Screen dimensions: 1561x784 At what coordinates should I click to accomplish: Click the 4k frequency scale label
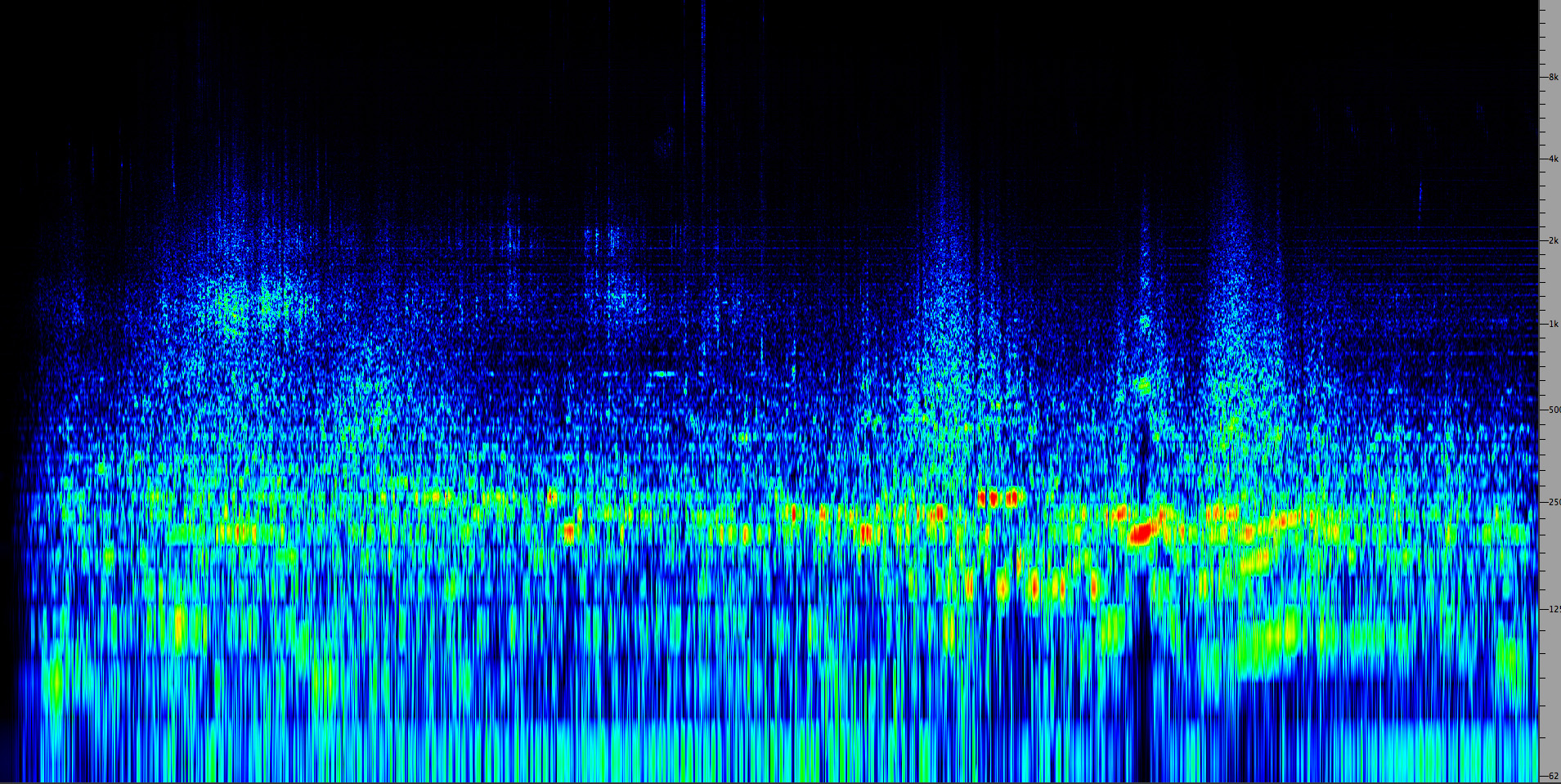tap(1551, 159)
